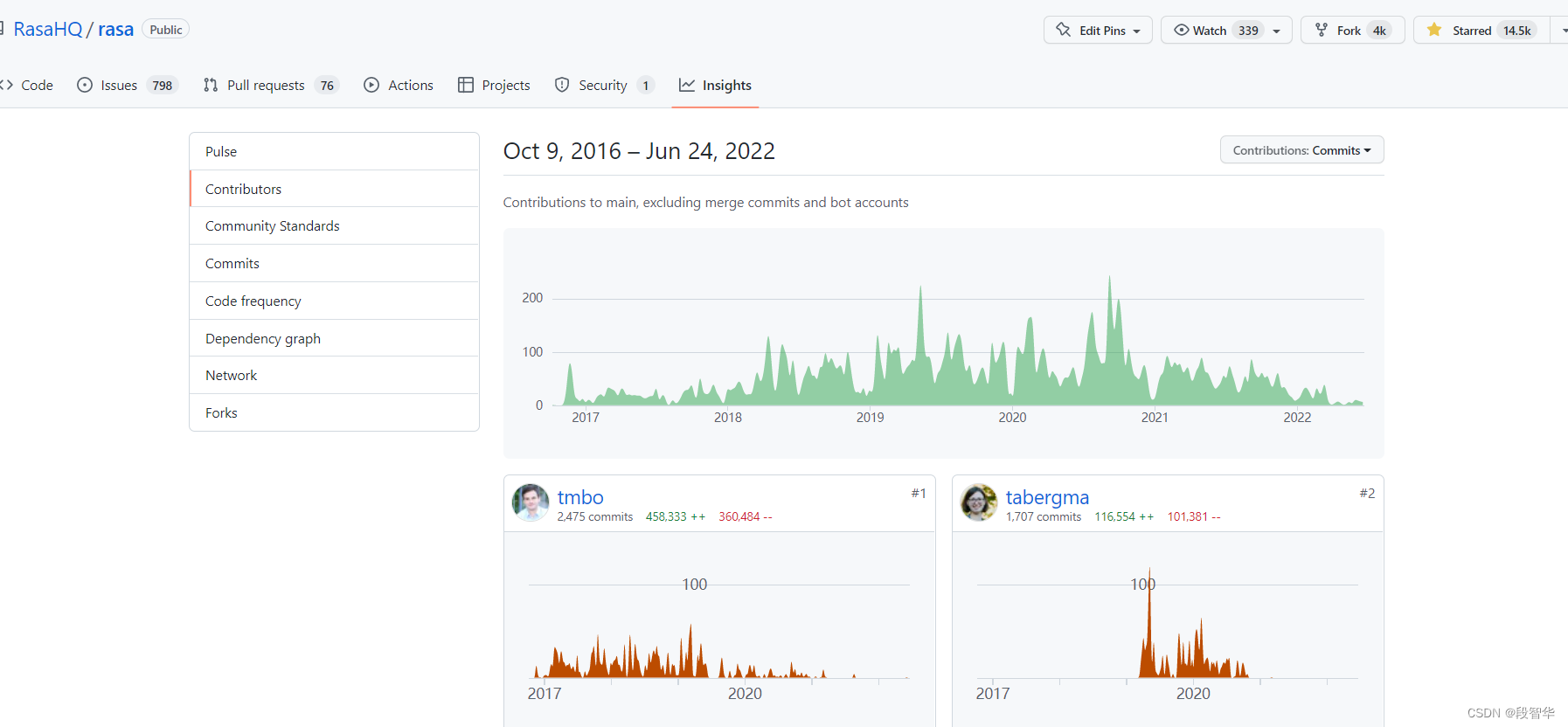Click tabergma's avatar picture
This screenshot has height=727, width=1568.
pyautogui.click(x=979, y=502)
